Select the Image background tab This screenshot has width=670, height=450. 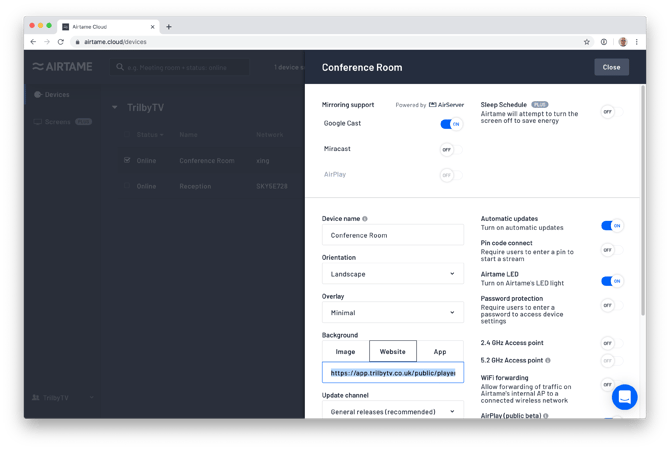[345, 351]
